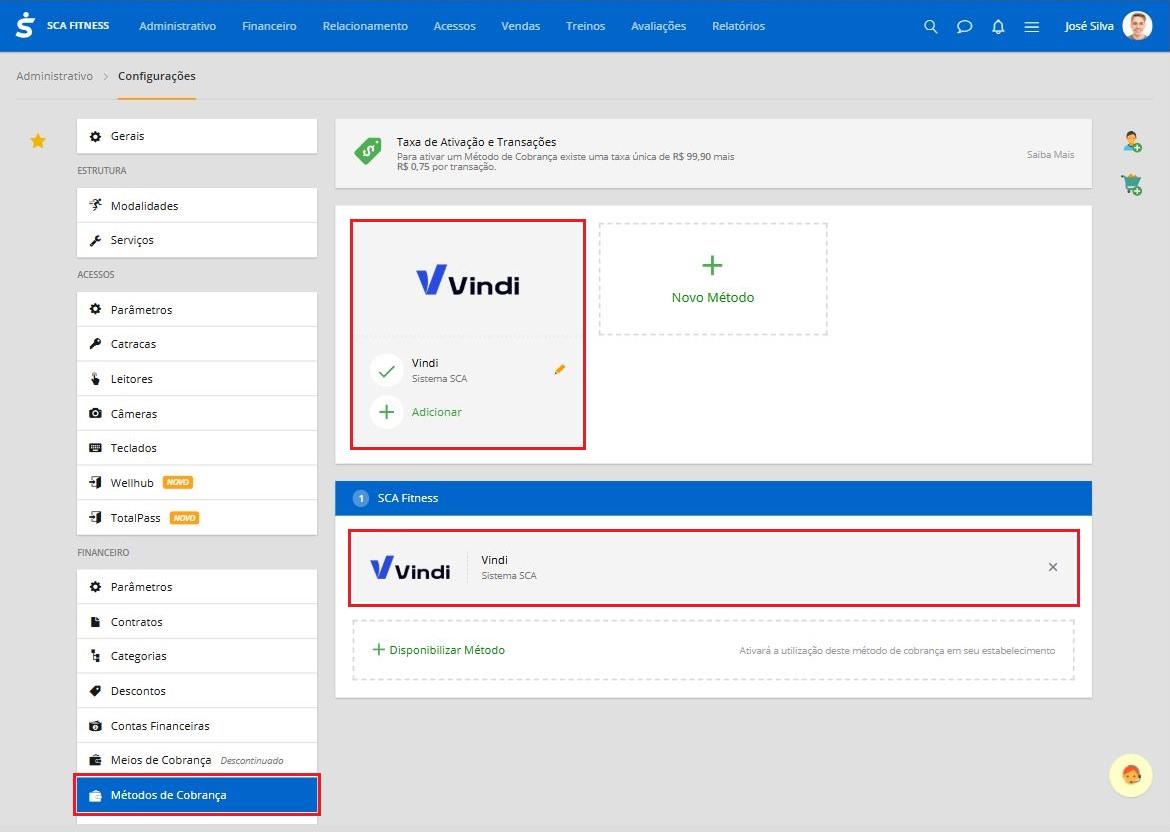Open Catracas in sidebar
Image resolution: width=1170 pixels, height=832 pixels.
(197, 344)
